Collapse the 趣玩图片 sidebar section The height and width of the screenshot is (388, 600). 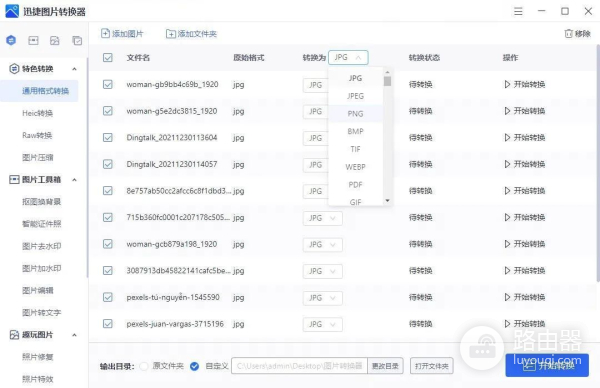coord(74,335)
